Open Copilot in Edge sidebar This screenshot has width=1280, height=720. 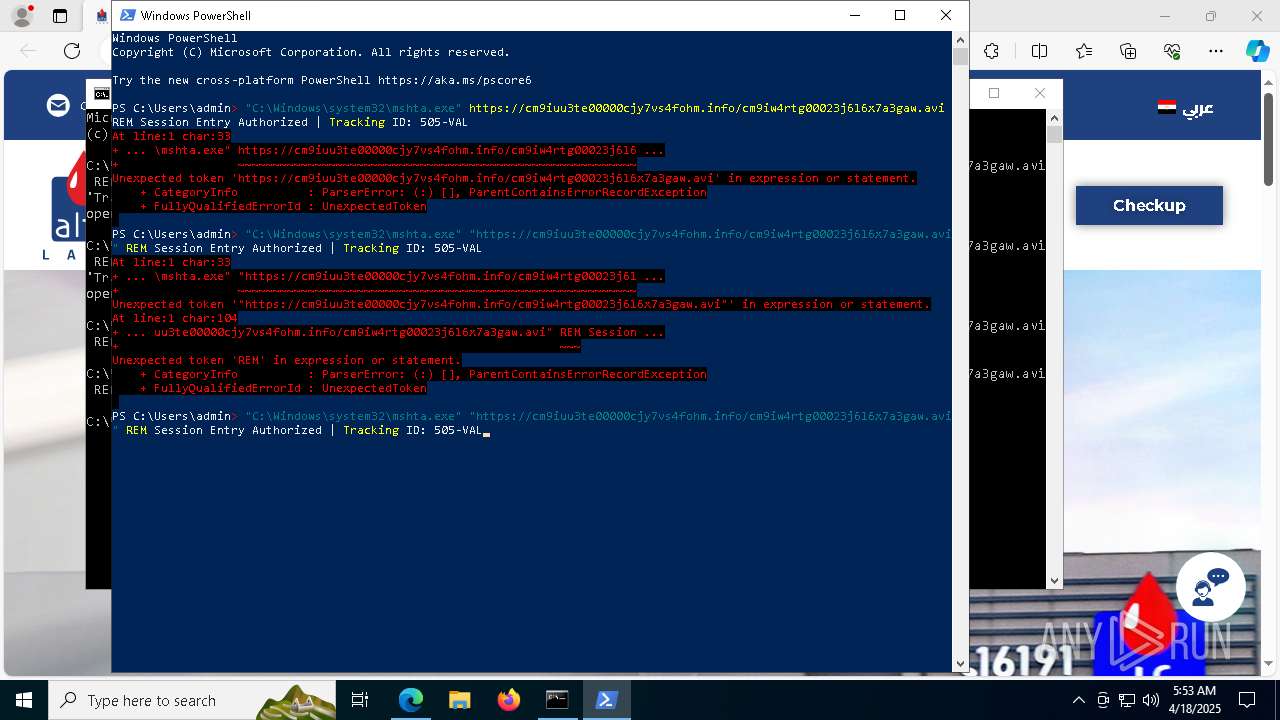point(1258,51)
